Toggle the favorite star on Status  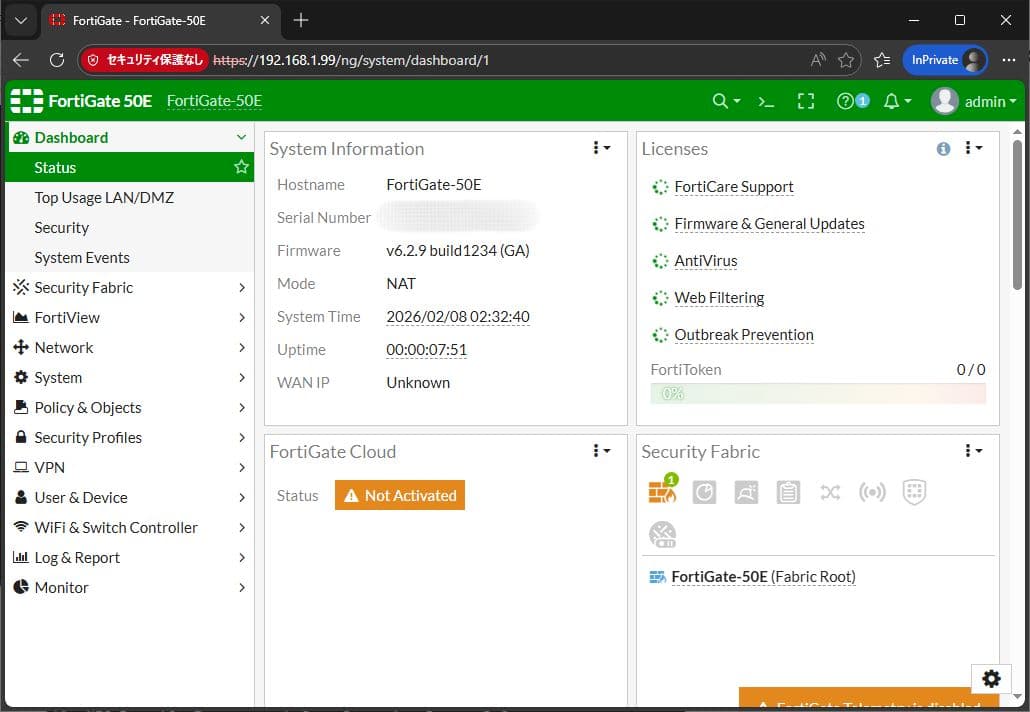click(241, 167)
